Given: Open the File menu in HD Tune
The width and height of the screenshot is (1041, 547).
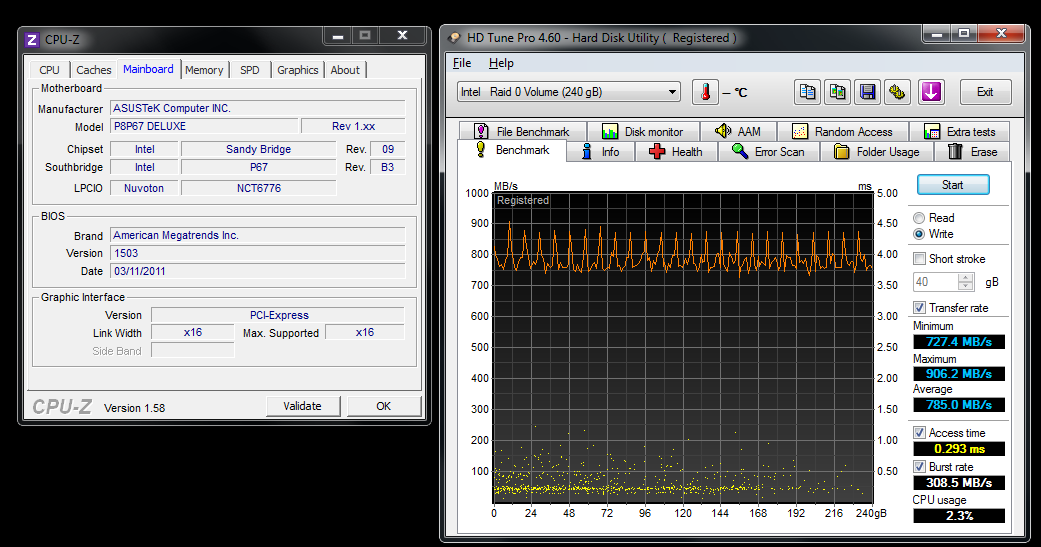Looking at the screenshot, I should tap(462, 63).
